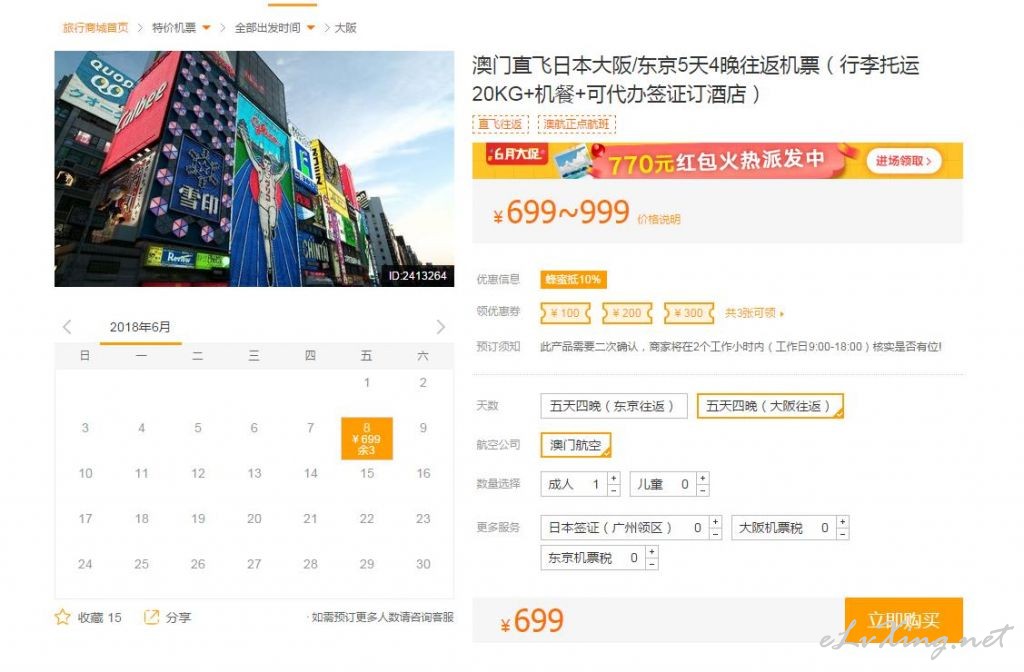Click the favorite star icon
The height and width of the screenshot is (672, 1024).
63,617
